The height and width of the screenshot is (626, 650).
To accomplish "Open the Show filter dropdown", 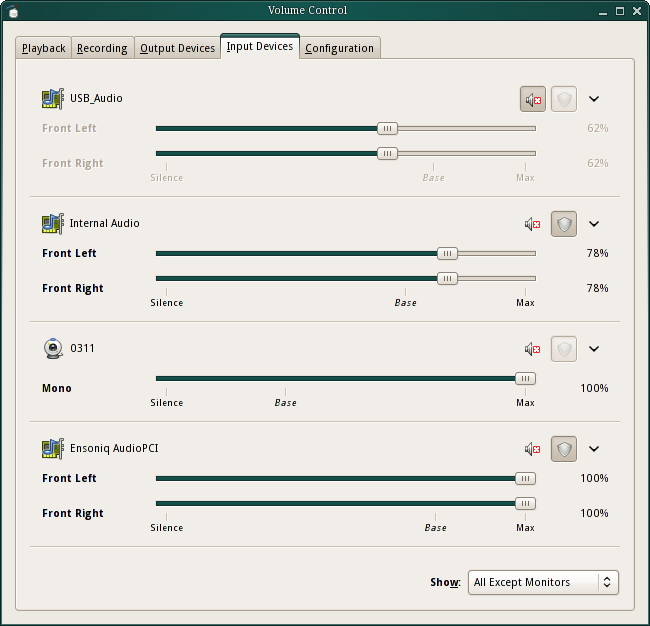I will click(543, 582).
